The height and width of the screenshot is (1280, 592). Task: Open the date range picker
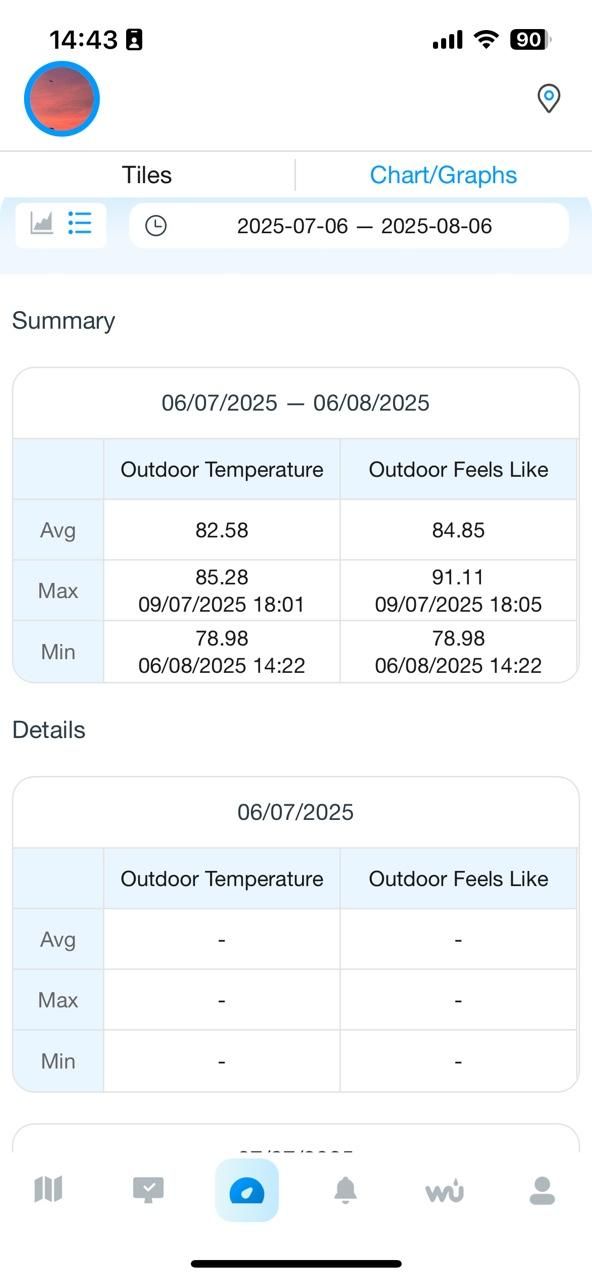click(x=365, y=226)
